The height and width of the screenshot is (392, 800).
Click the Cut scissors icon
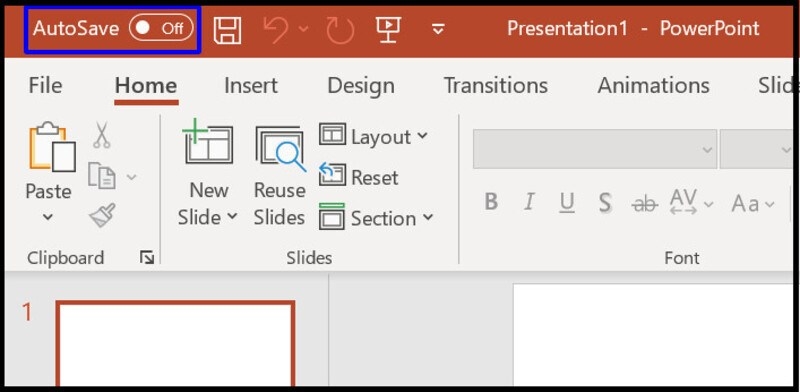102,135
